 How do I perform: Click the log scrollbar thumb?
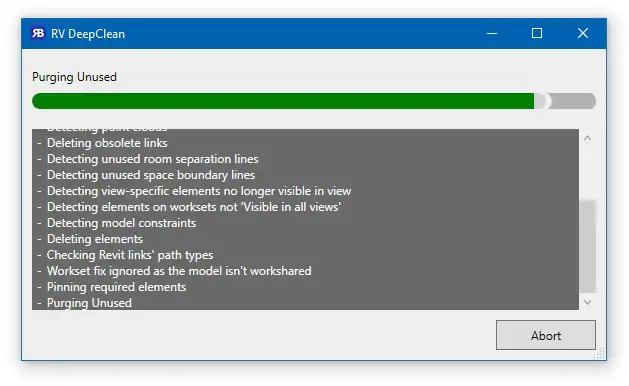pos(587,246)
